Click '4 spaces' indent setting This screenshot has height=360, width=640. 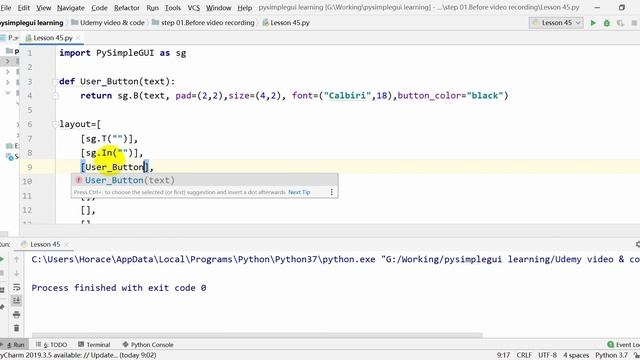point(576,356)
